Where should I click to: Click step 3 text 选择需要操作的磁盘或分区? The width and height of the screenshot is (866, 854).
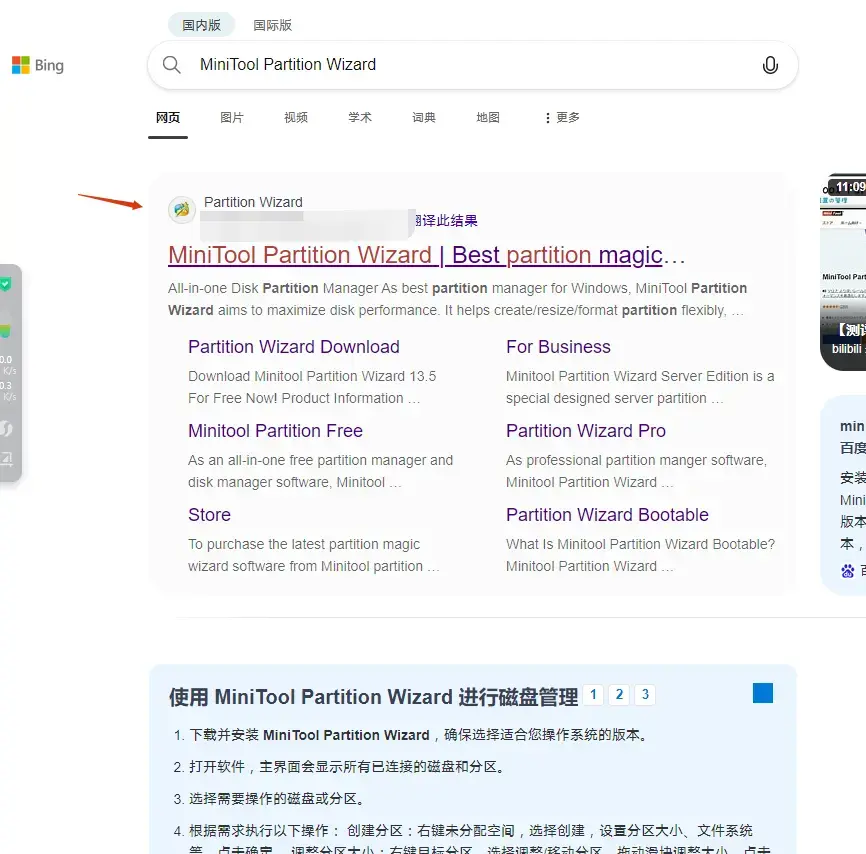276,799
